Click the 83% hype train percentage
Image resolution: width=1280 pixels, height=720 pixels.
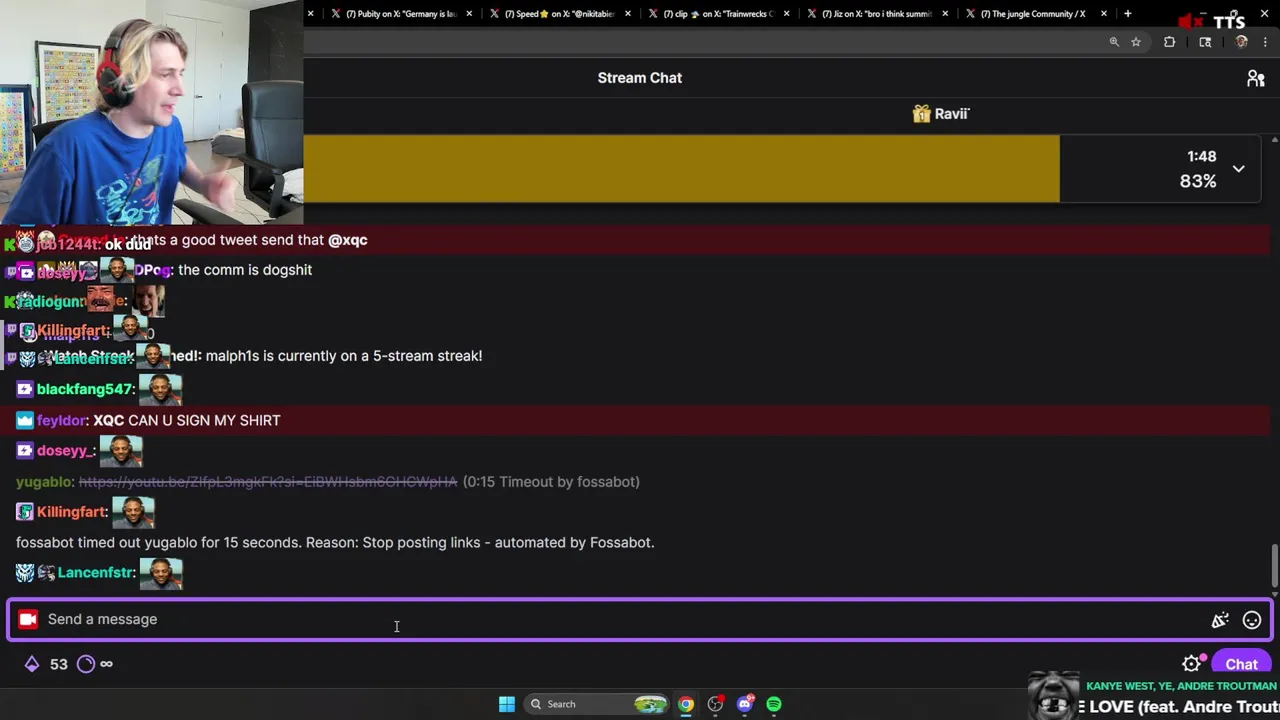1198,181
